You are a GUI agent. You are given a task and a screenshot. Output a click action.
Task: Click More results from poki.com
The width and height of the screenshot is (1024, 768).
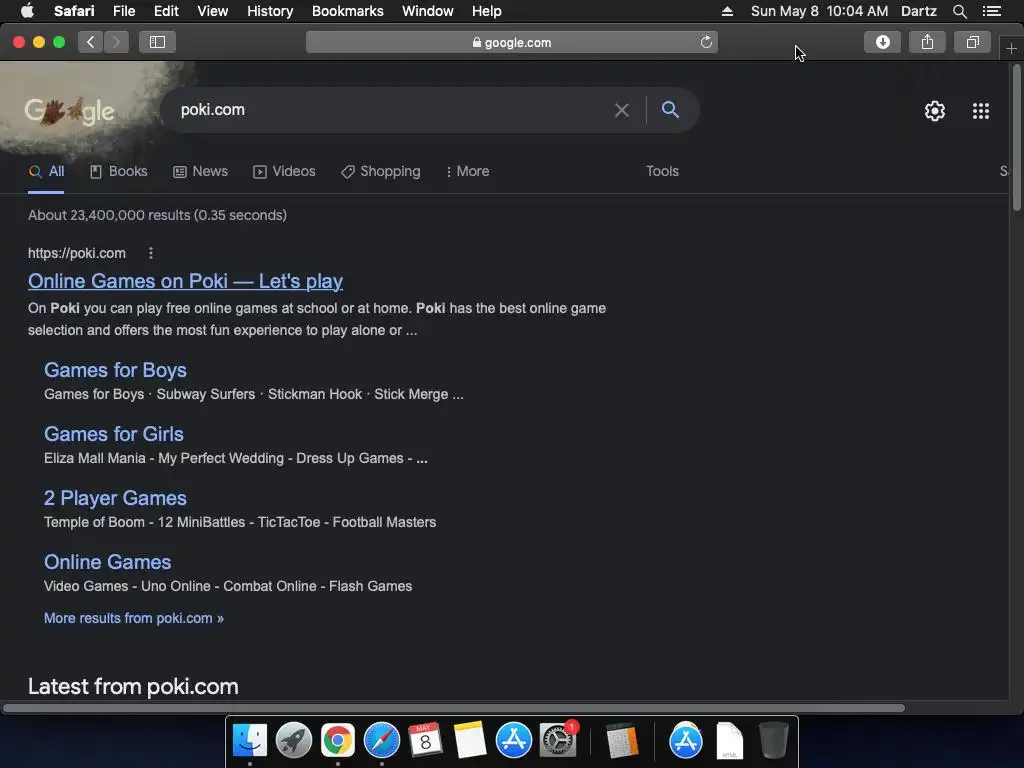pos(133,618)
